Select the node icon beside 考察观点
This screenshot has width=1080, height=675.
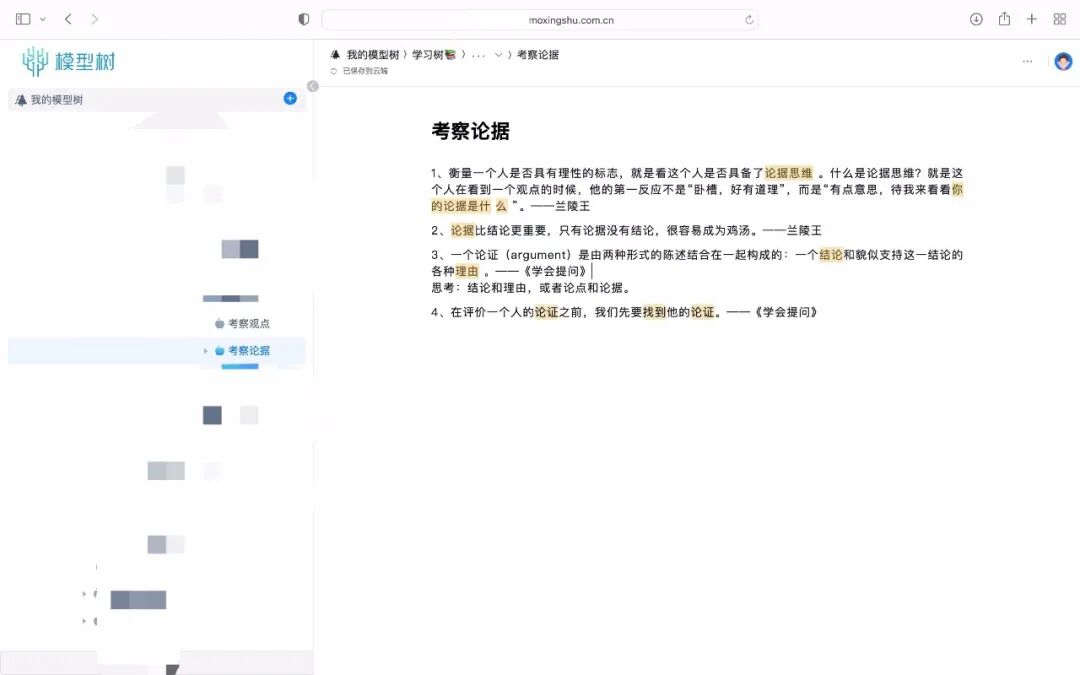(x=217, y=322)
